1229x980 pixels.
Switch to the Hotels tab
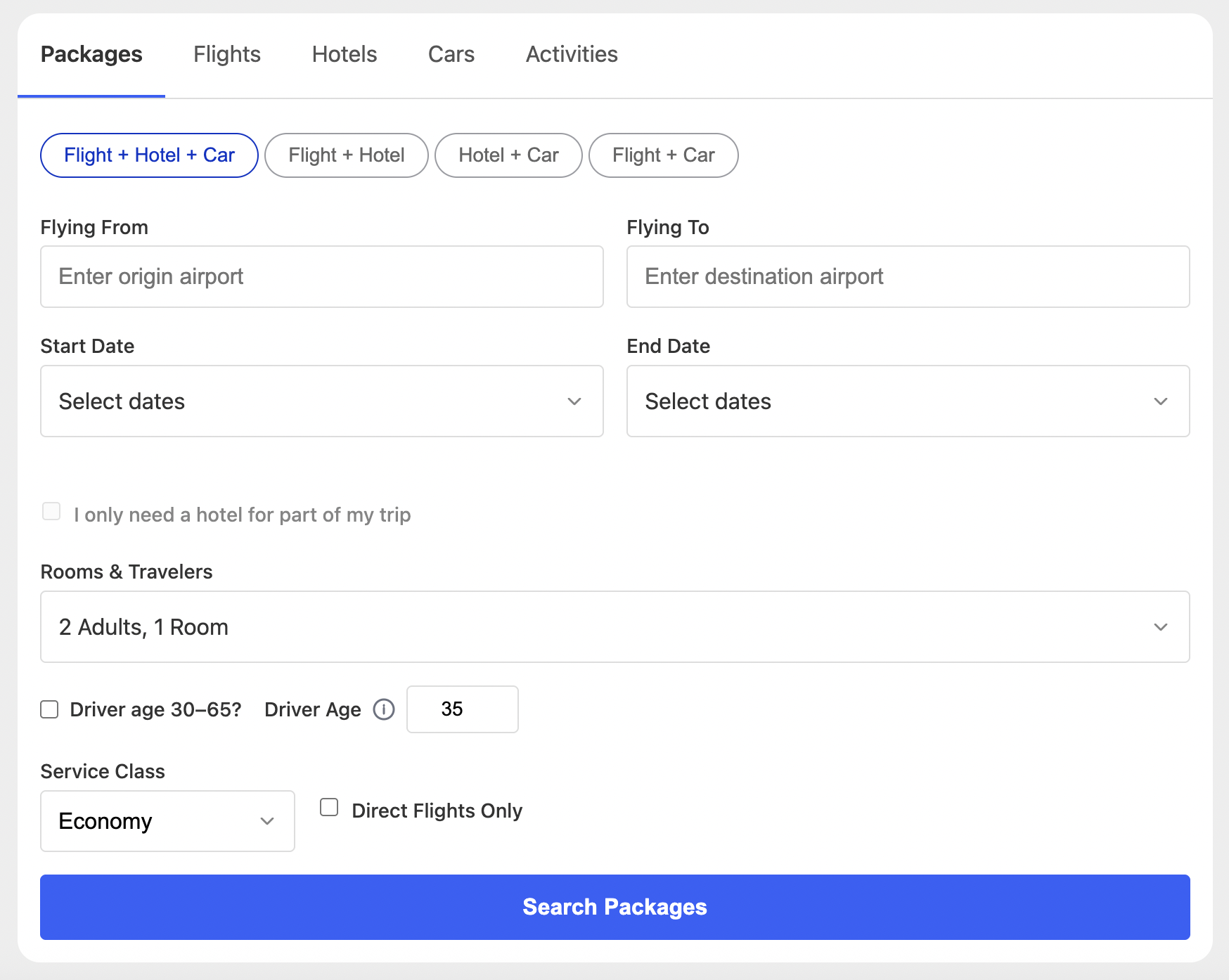pos(345,54)
